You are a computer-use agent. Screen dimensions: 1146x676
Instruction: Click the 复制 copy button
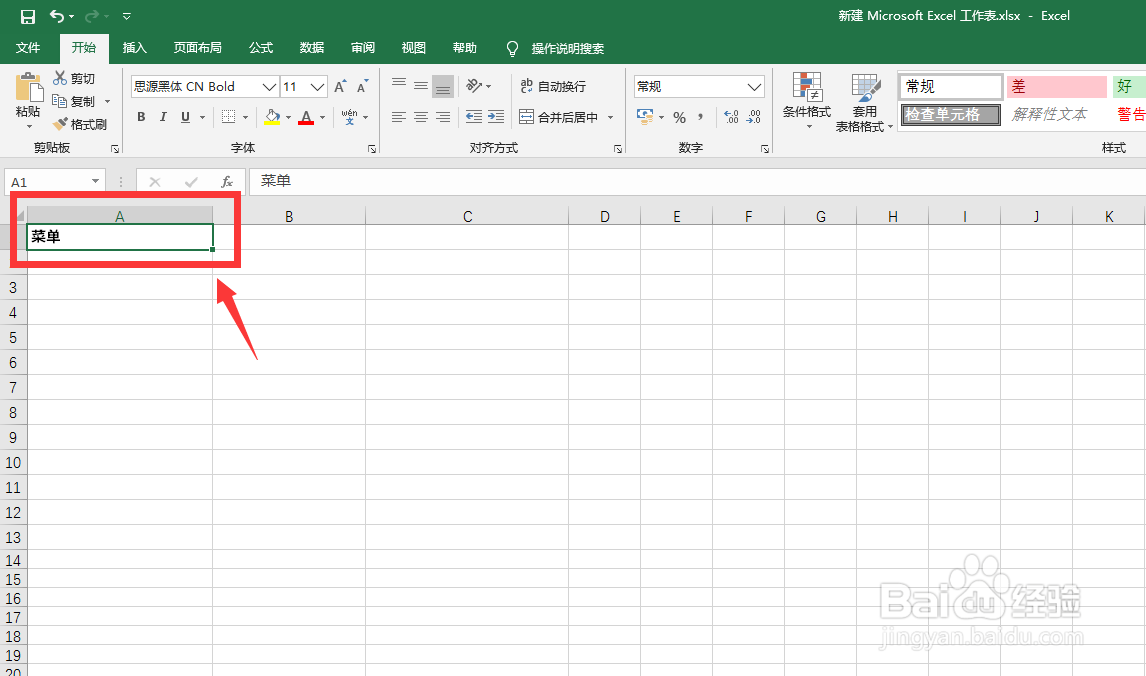click(74, 101)
